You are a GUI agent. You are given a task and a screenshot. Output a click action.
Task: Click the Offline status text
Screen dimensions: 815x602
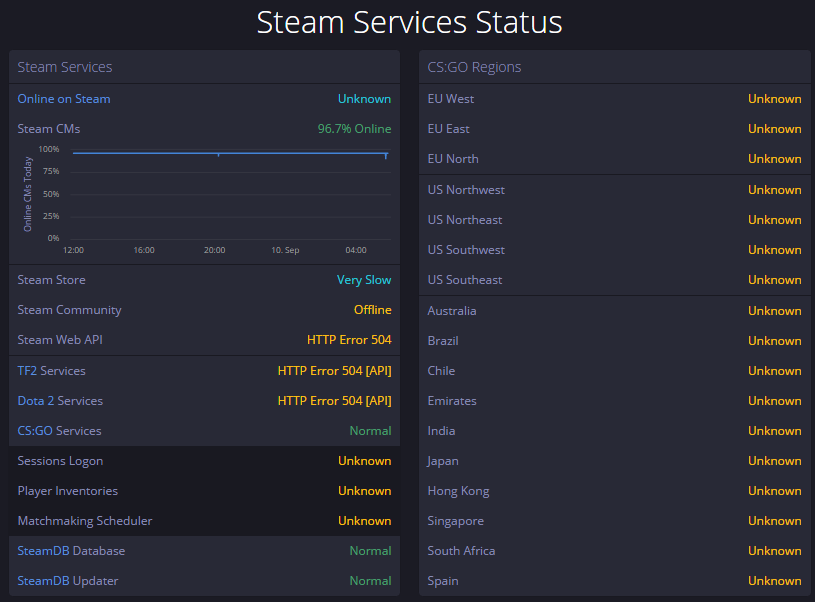373,310
